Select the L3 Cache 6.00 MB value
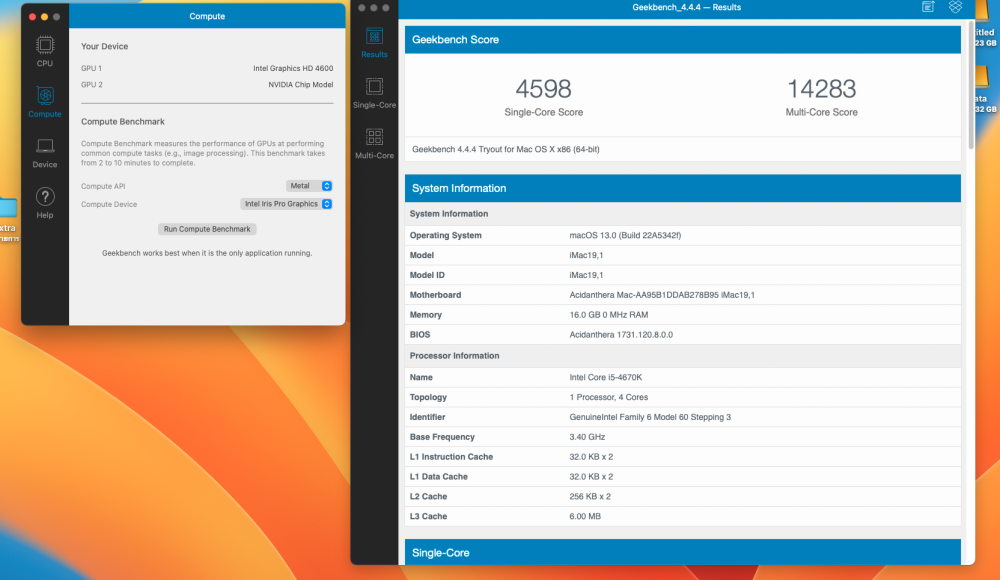The image size is (1000, 580). [x=585, y=516]
